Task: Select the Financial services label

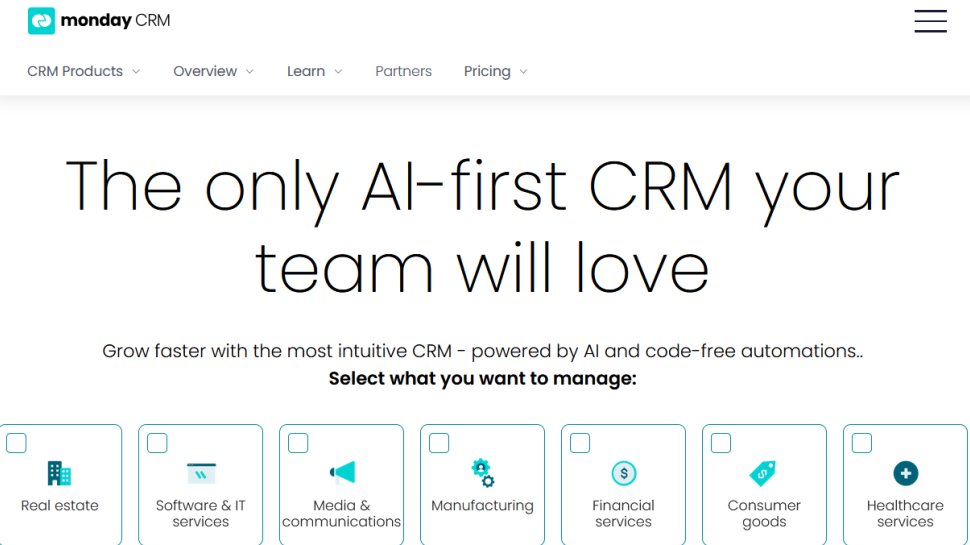Action: 624,513
